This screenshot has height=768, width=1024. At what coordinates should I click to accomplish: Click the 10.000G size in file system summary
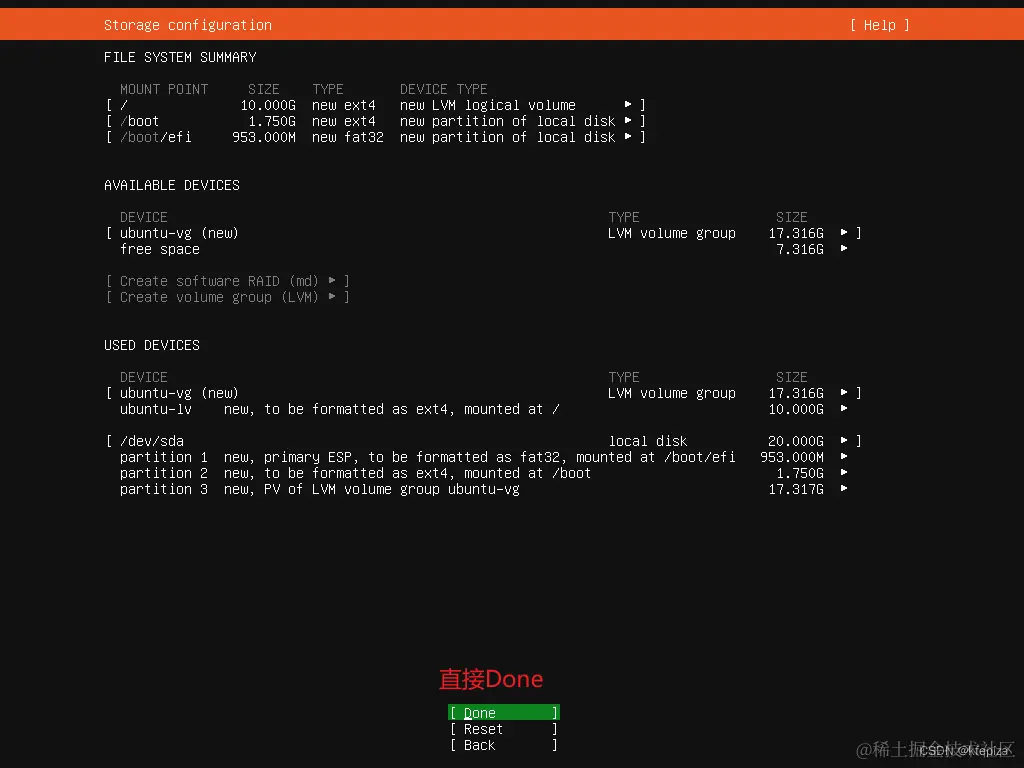pyautogui.click(x=268, y=105)
